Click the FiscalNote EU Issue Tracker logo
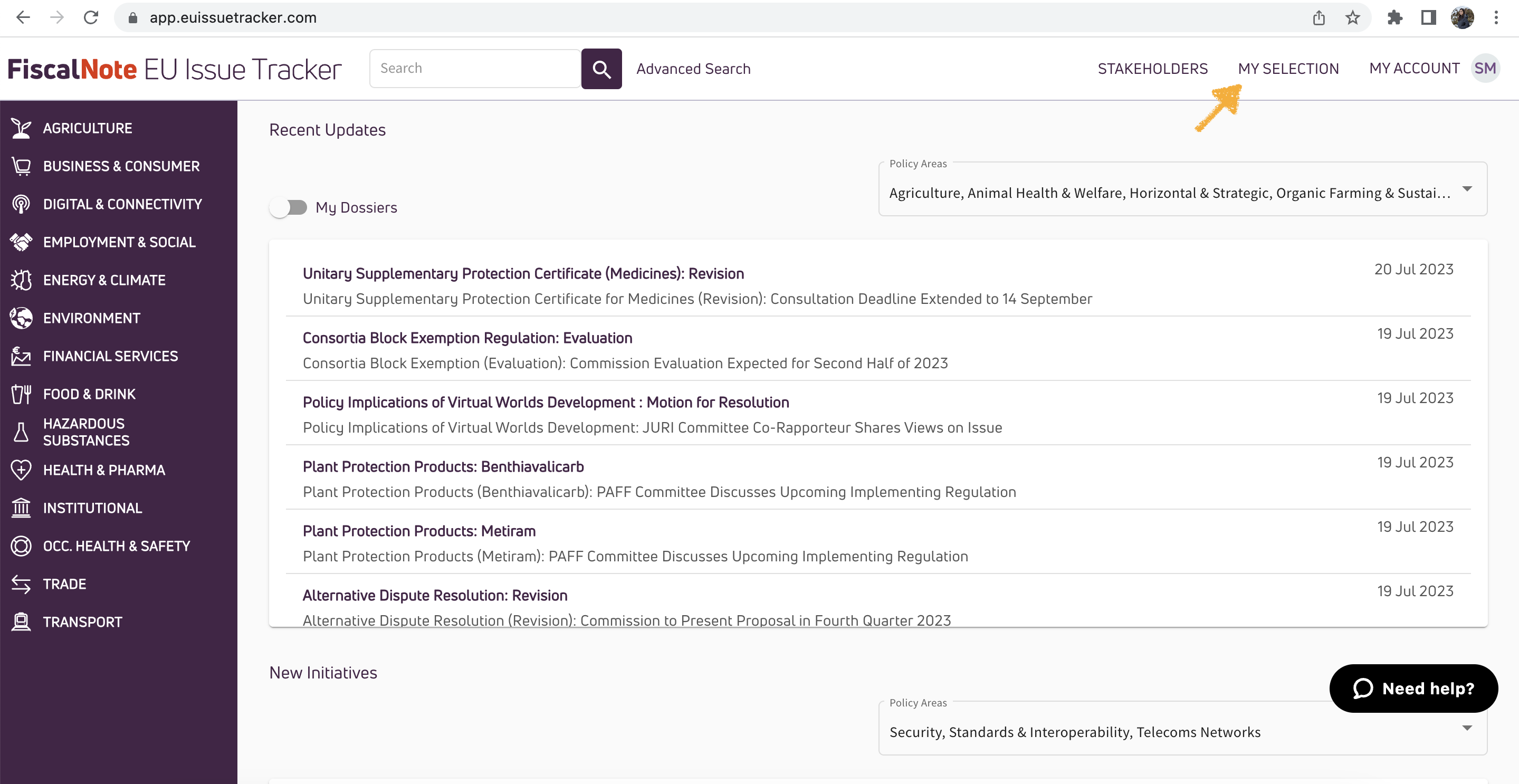The width and height of the screenshot is (1519, 784). 175,69
